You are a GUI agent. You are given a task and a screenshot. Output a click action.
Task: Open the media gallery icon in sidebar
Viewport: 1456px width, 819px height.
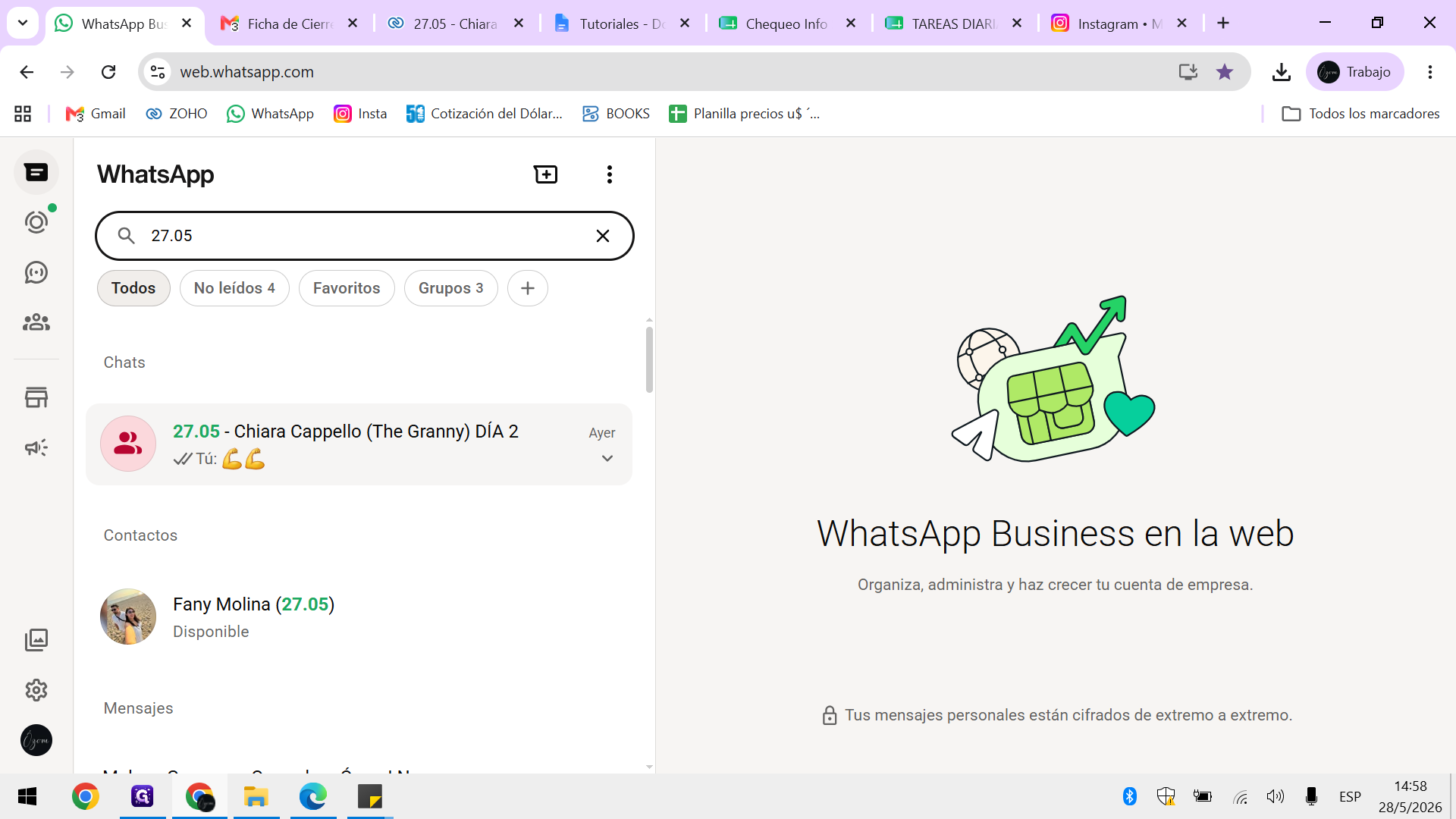[x=36, y=640]
